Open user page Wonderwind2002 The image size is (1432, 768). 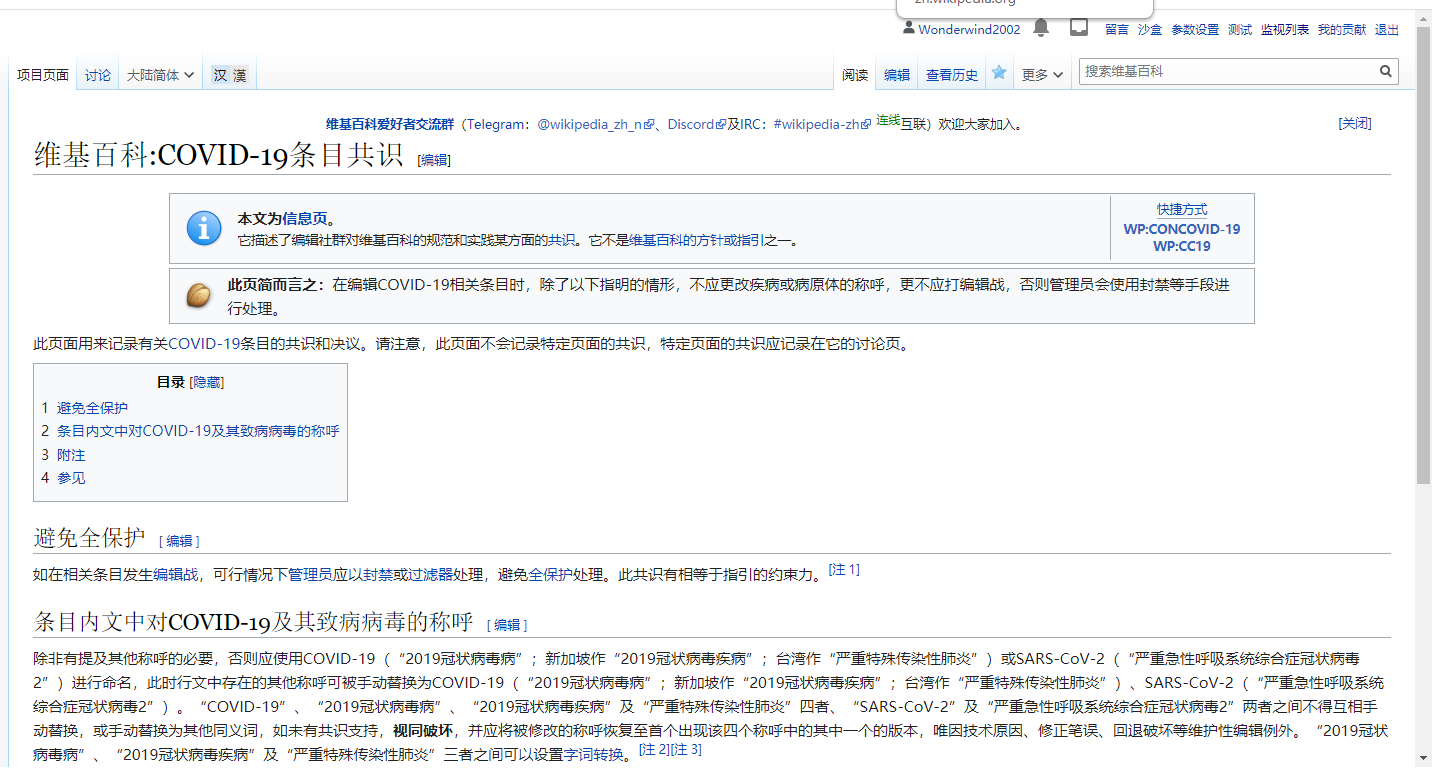pos(969,30)
